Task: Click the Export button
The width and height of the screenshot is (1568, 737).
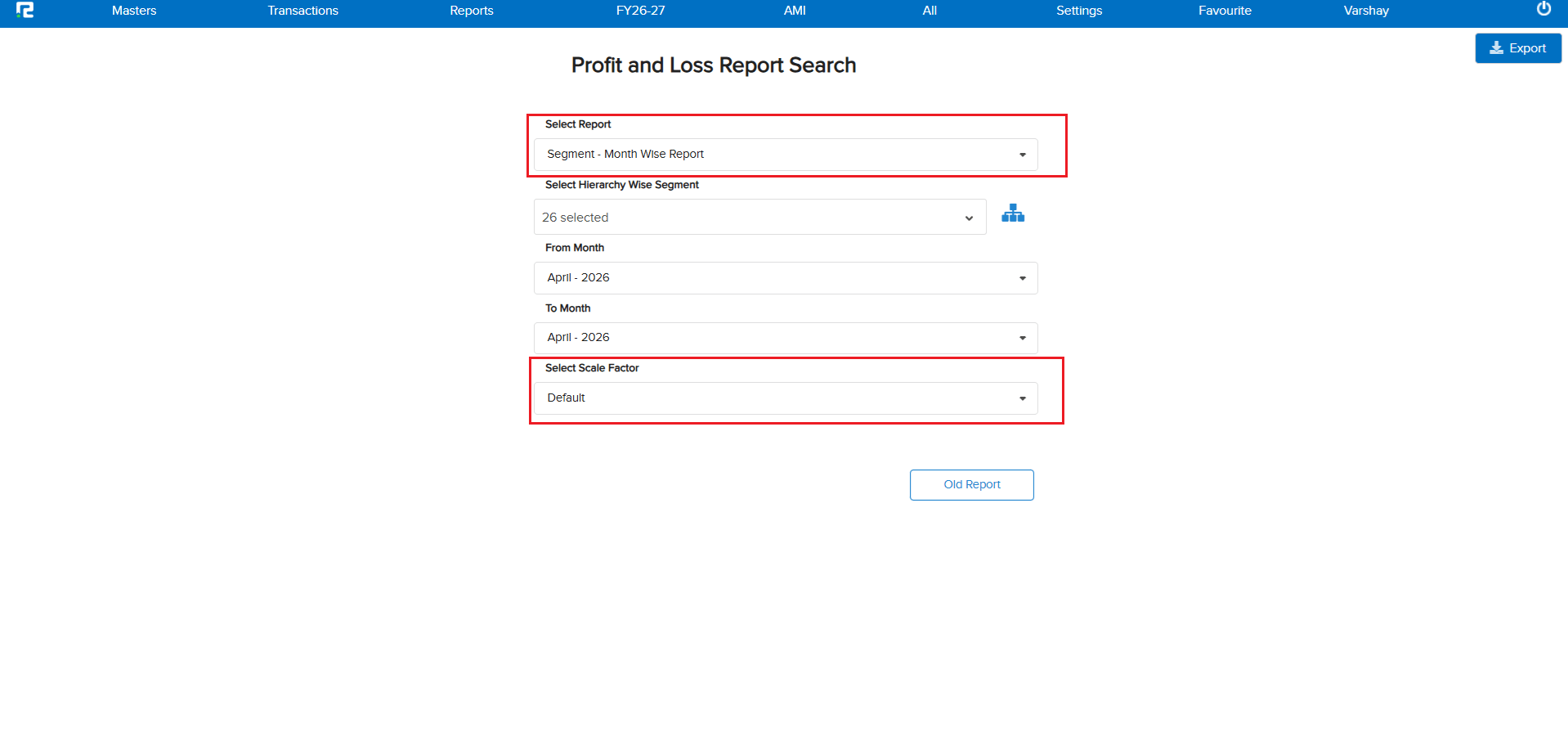Action: pyautogui.click(x=1518, y=48)
